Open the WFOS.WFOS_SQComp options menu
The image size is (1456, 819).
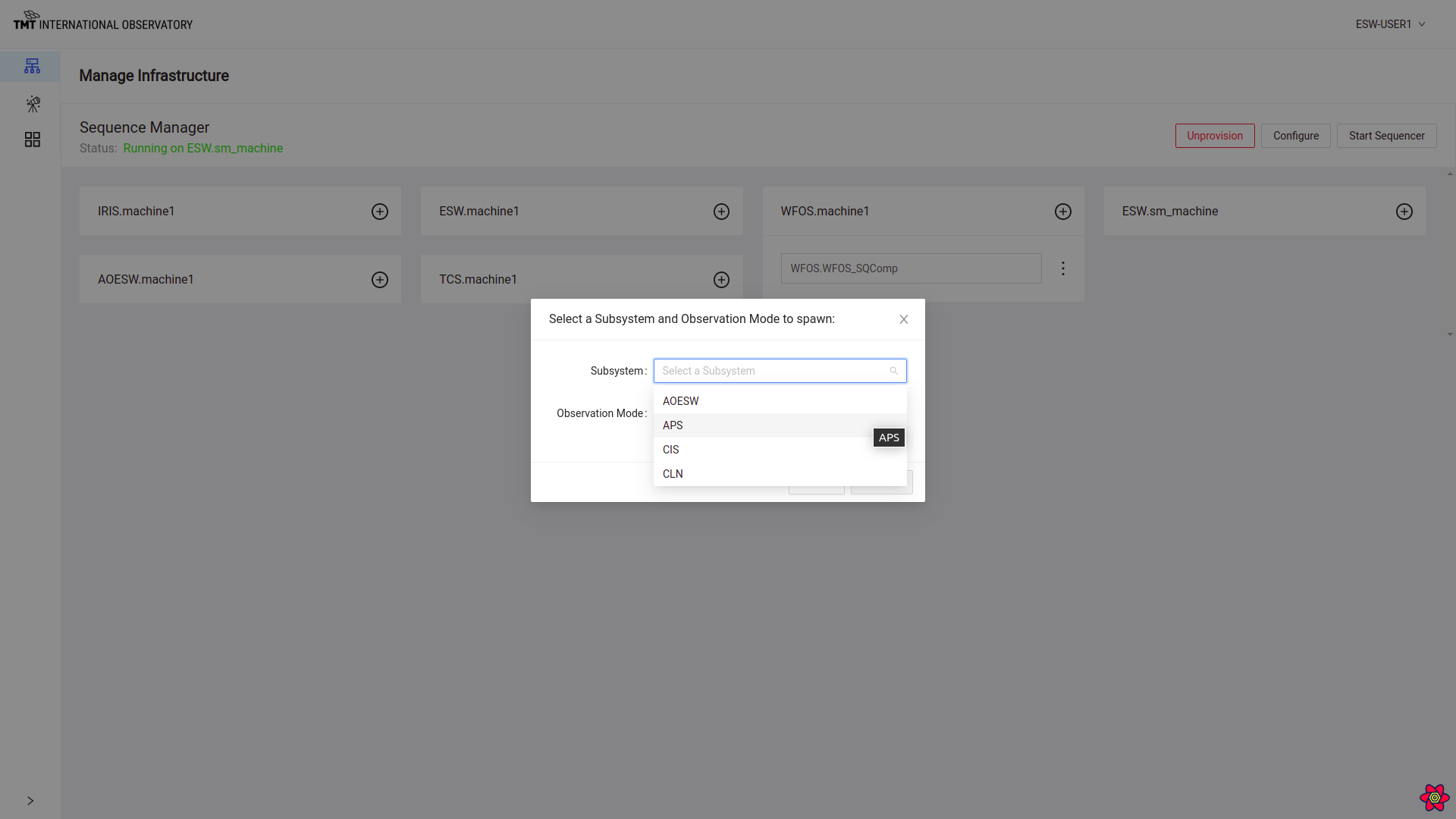pos(1063,268)
